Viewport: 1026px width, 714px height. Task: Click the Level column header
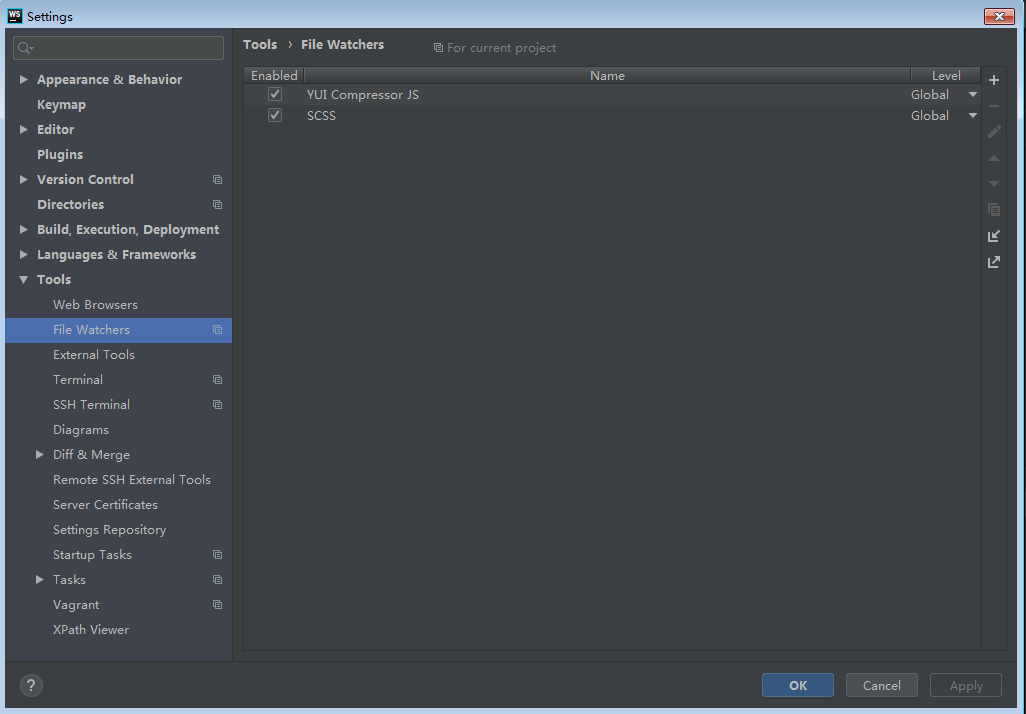coord(946,75)
